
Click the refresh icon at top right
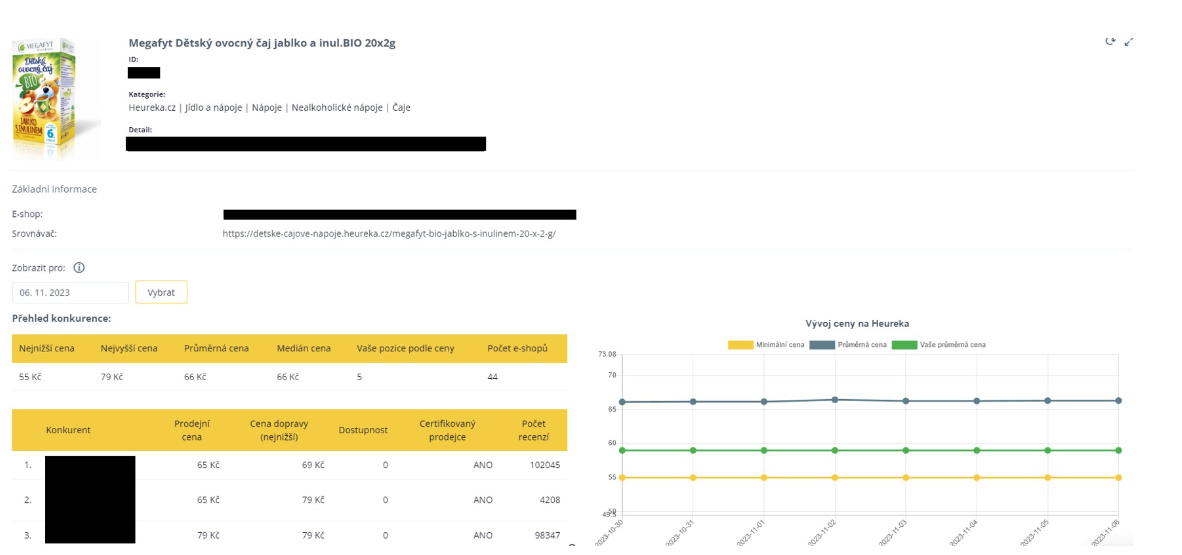click(x=1110, y=42)
